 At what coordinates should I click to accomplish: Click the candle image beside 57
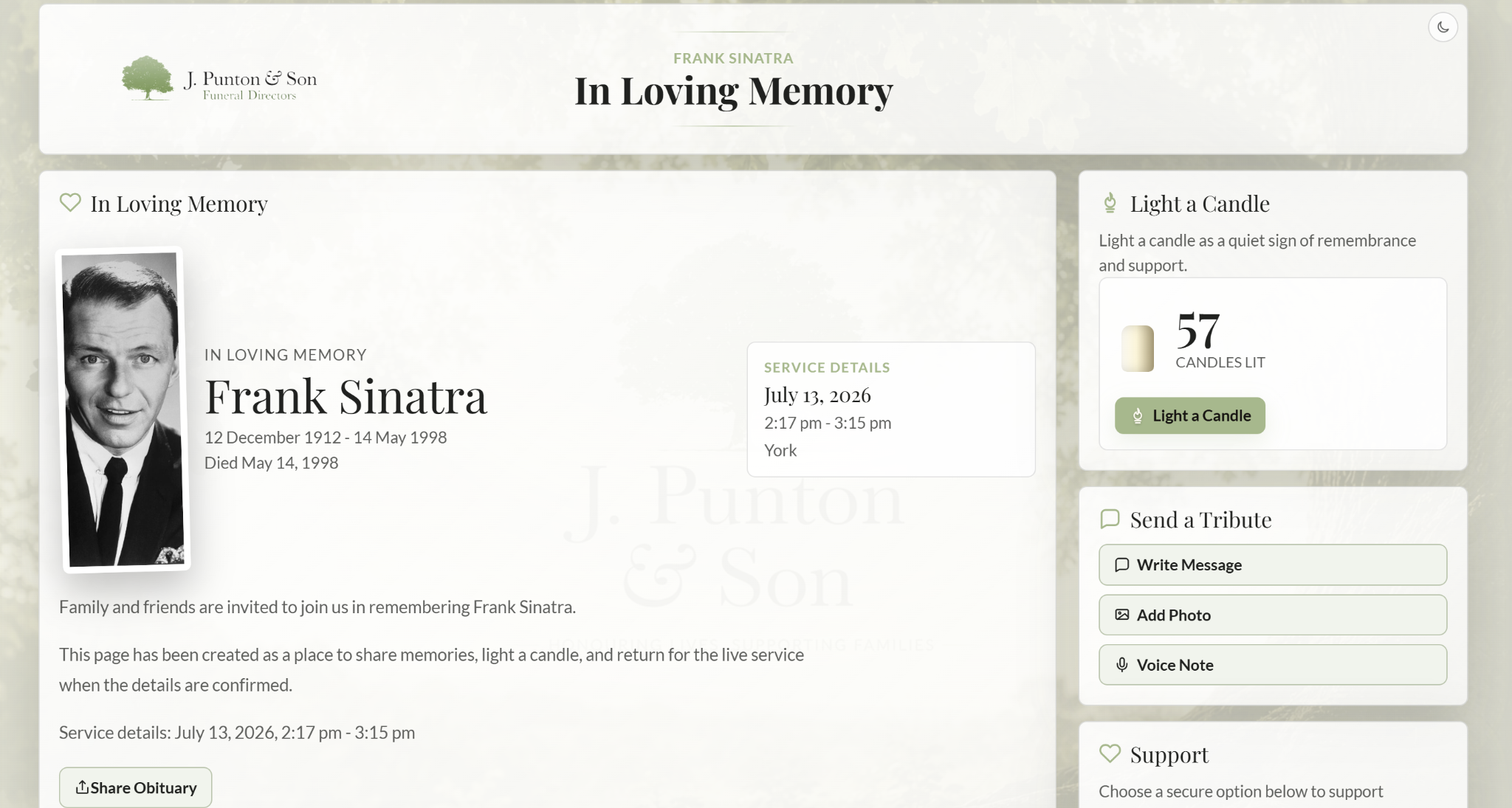(1137, 348)
